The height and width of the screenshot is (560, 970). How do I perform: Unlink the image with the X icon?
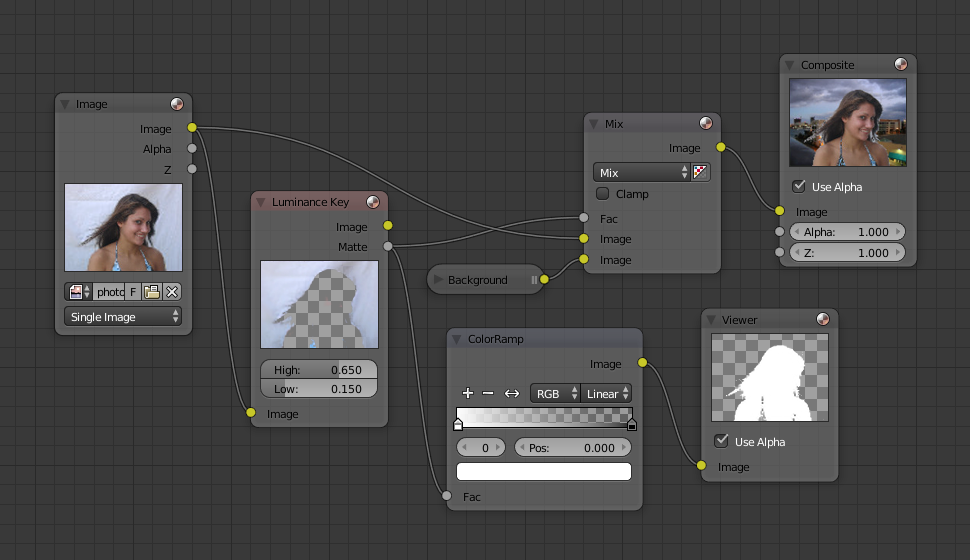[x=172, y=292]
